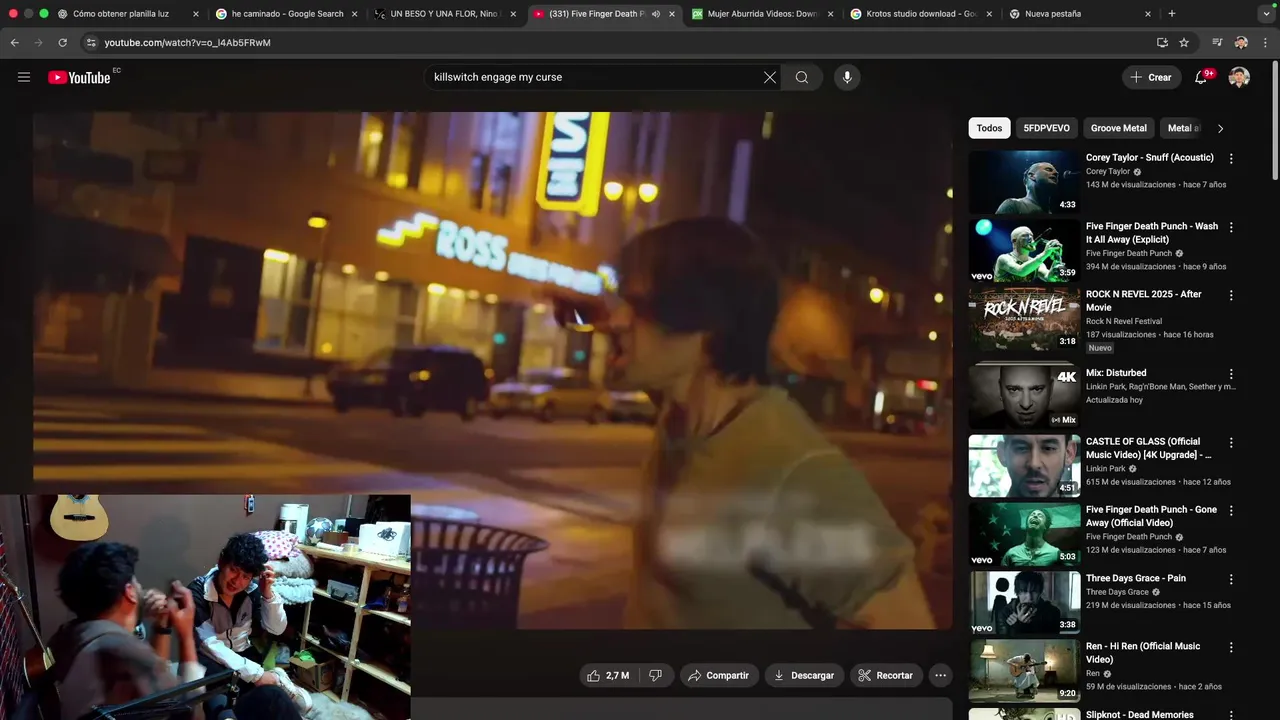Open Wash It All Away thumbnail
This screenshot has height=720, width=1280.
(x=1024, y=250)
